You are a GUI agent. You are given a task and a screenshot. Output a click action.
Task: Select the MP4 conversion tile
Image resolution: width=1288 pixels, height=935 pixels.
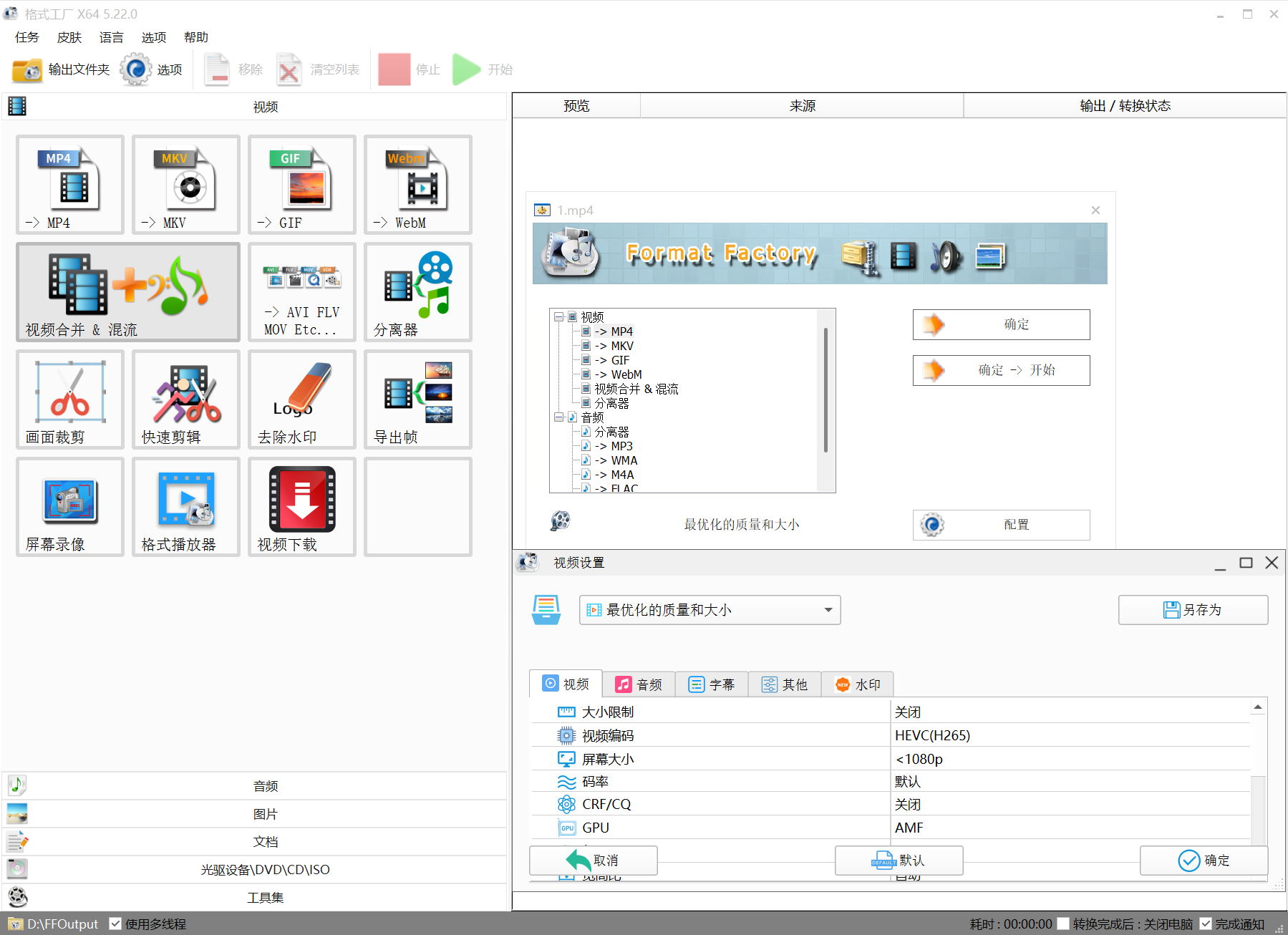[70, 185]
